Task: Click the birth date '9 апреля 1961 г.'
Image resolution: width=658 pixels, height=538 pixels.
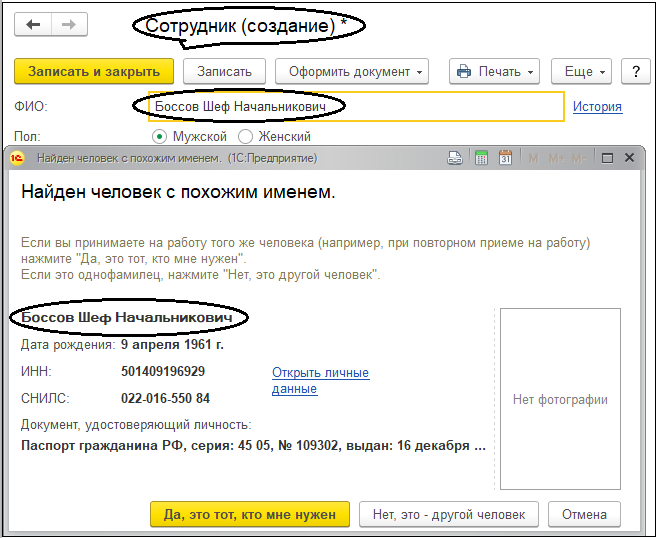Action: 172,345
